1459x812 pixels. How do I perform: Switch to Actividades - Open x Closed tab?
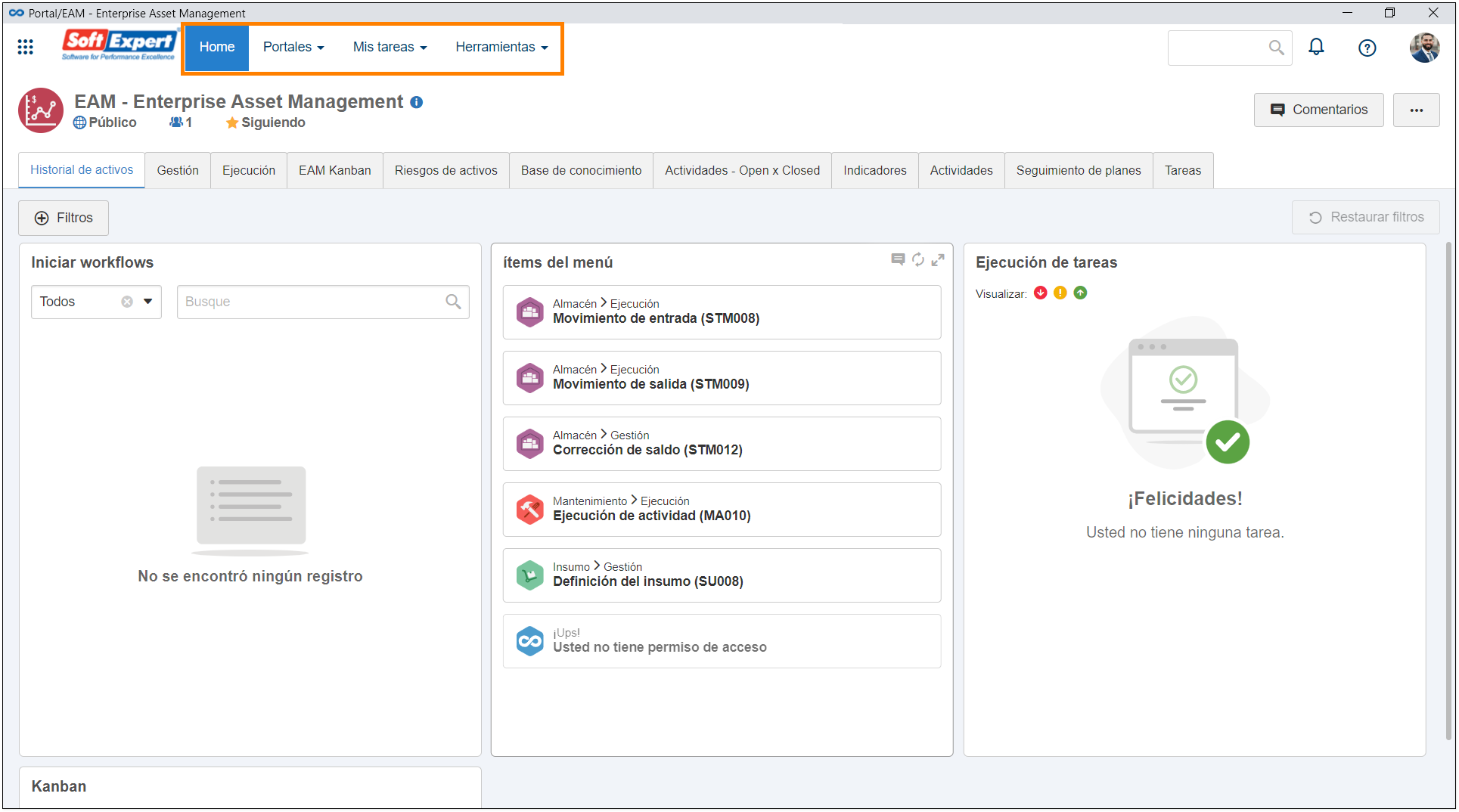742,171
